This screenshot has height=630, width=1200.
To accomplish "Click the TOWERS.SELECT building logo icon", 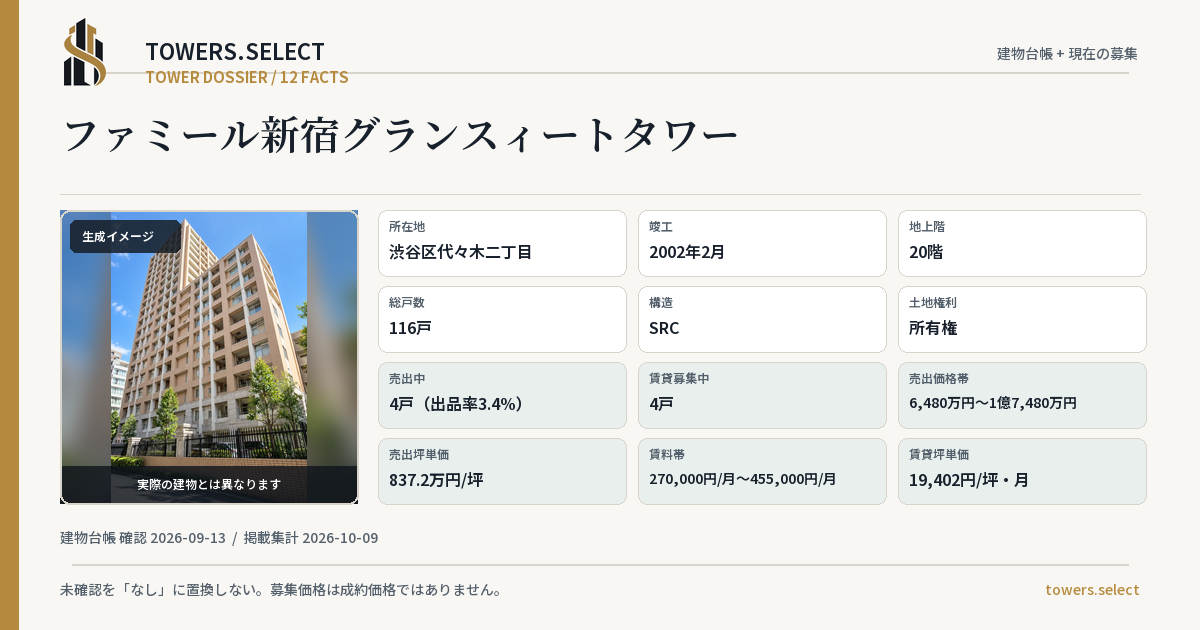I will point(85,52).
